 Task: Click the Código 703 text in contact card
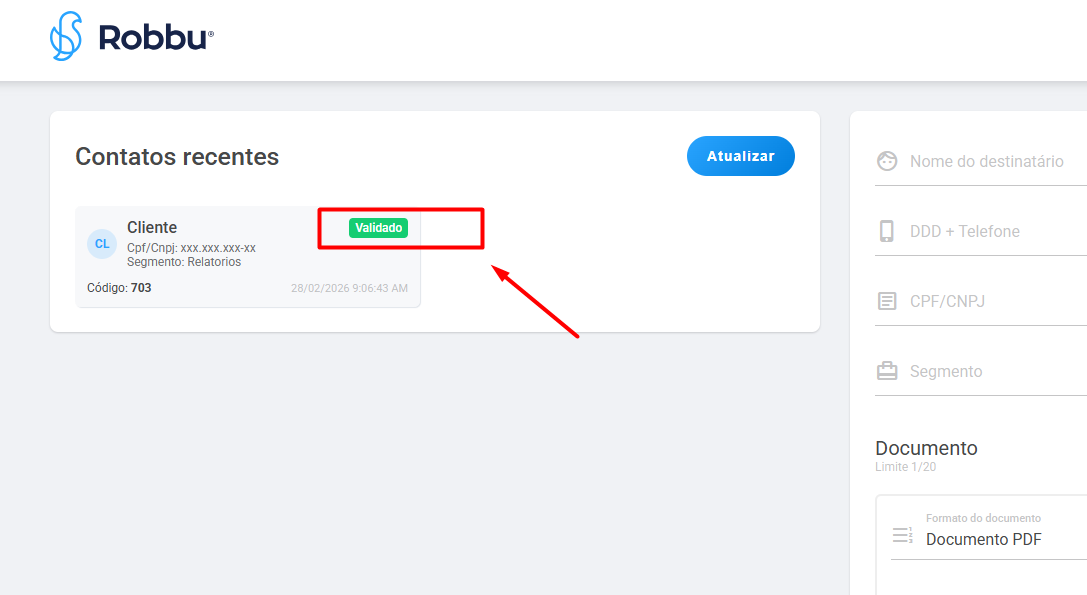click(x=119, y=288)
